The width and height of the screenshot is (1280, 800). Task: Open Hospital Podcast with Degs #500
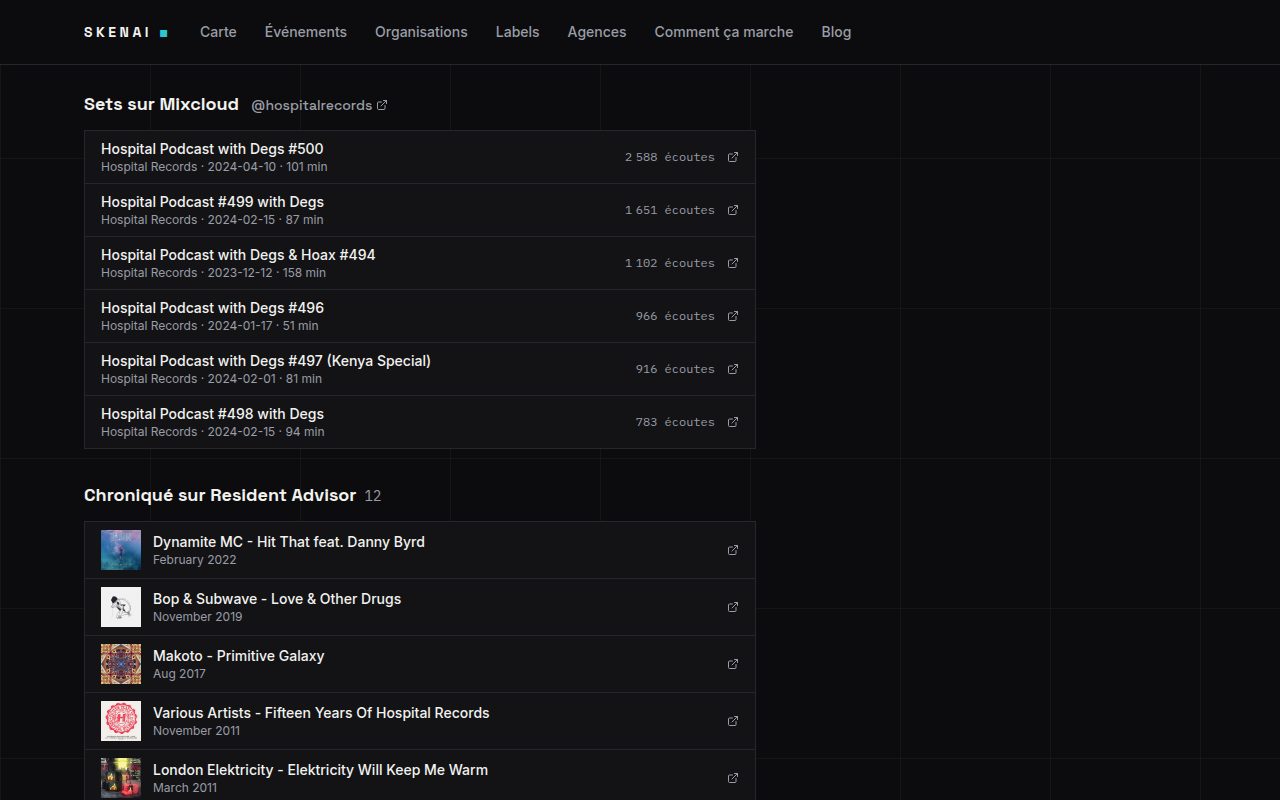click(420, 157)
